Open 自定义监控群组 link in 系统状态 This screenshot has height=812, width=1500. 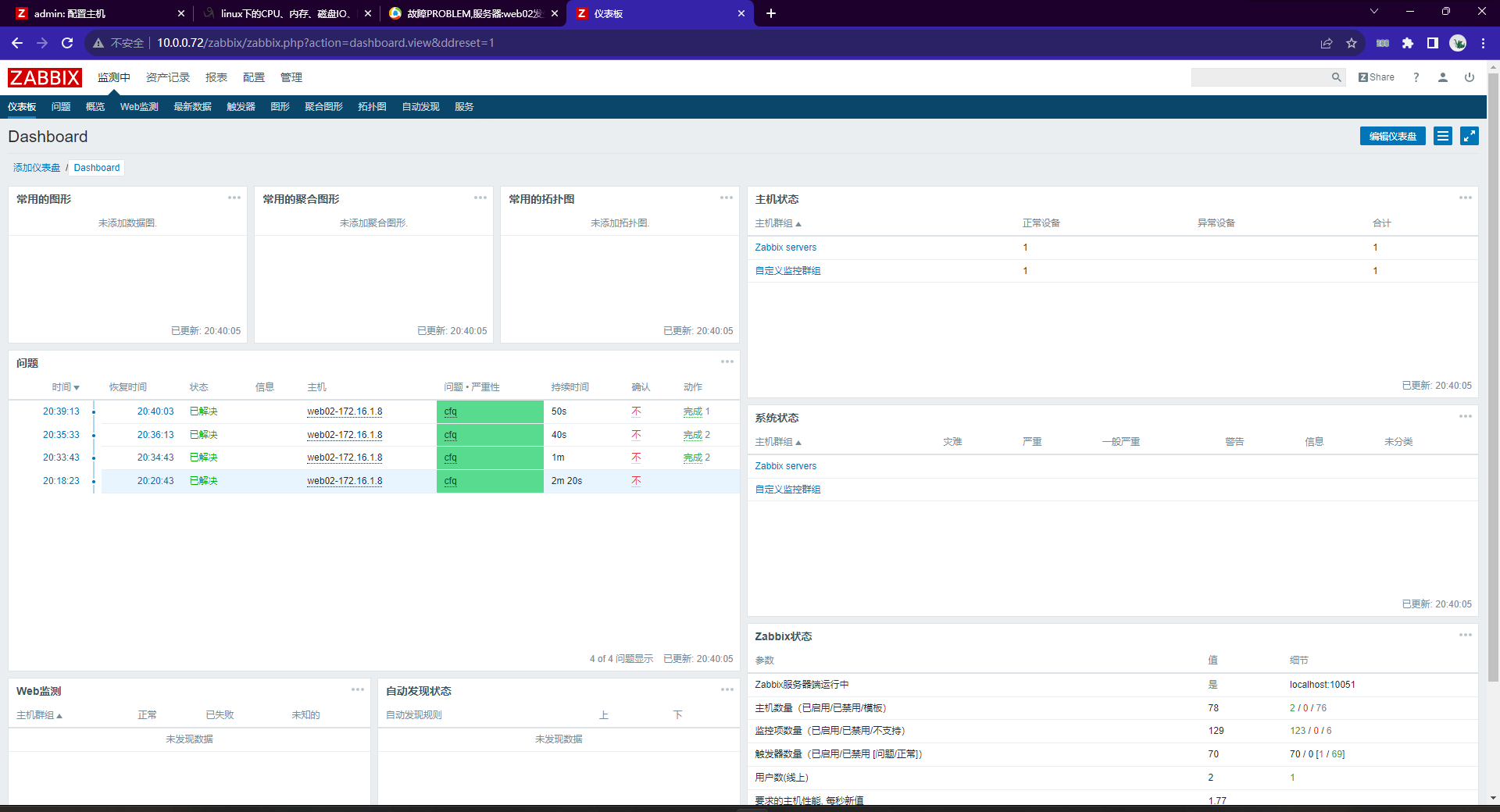(x=788, y=490)
